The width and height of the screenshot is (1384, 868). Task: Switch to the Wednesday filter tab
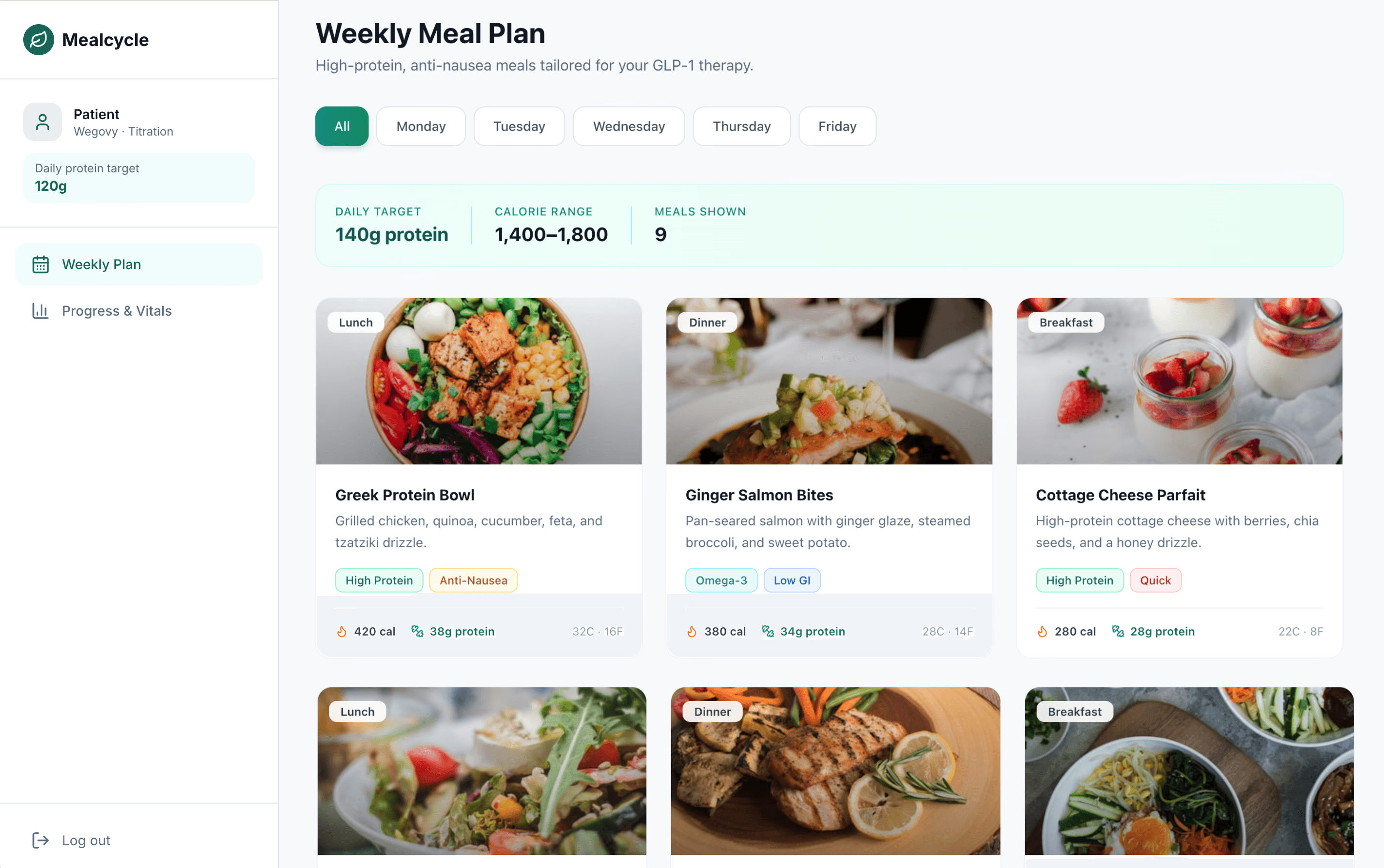[x=629, y=126]
